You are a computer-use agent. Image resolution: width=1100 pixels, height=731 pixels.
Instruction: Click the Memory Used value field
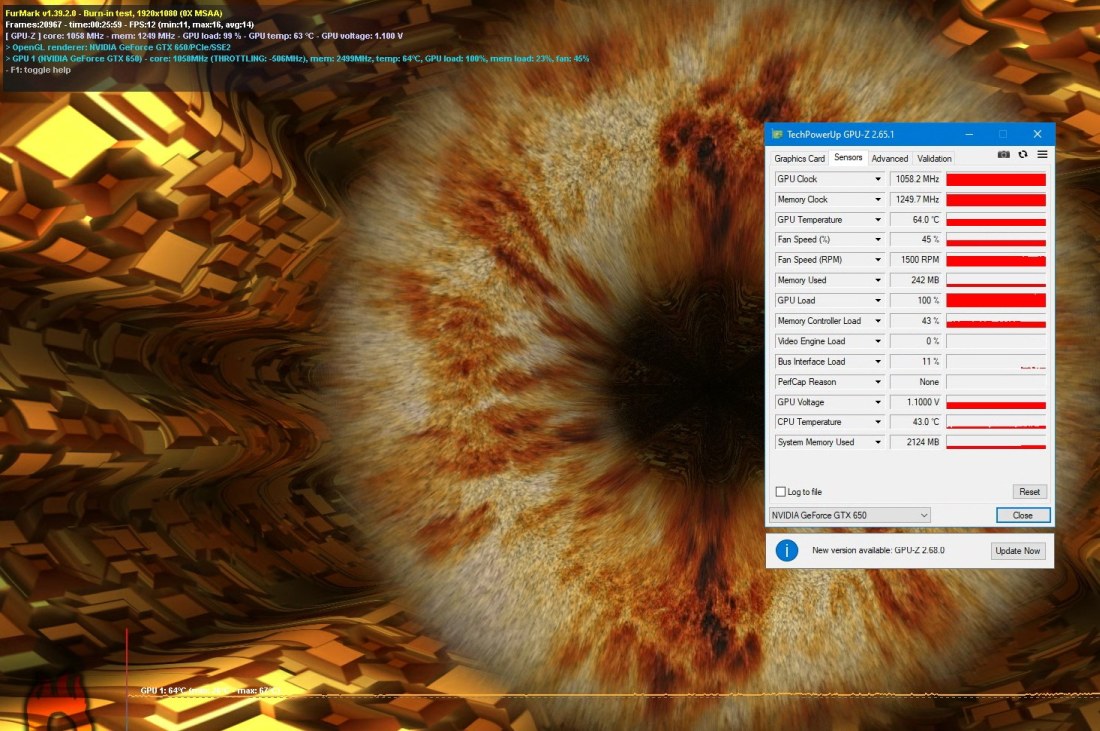tap(916, 280)
